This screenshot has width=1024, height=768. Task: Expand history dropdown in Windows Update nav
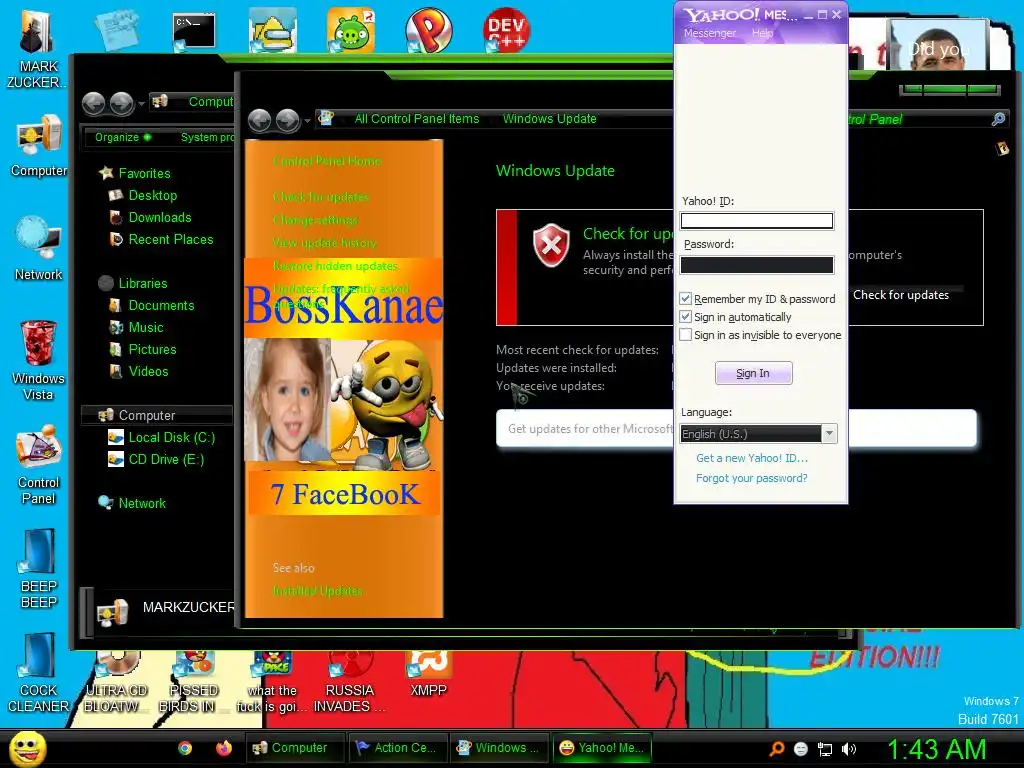[x=308, y=121]
